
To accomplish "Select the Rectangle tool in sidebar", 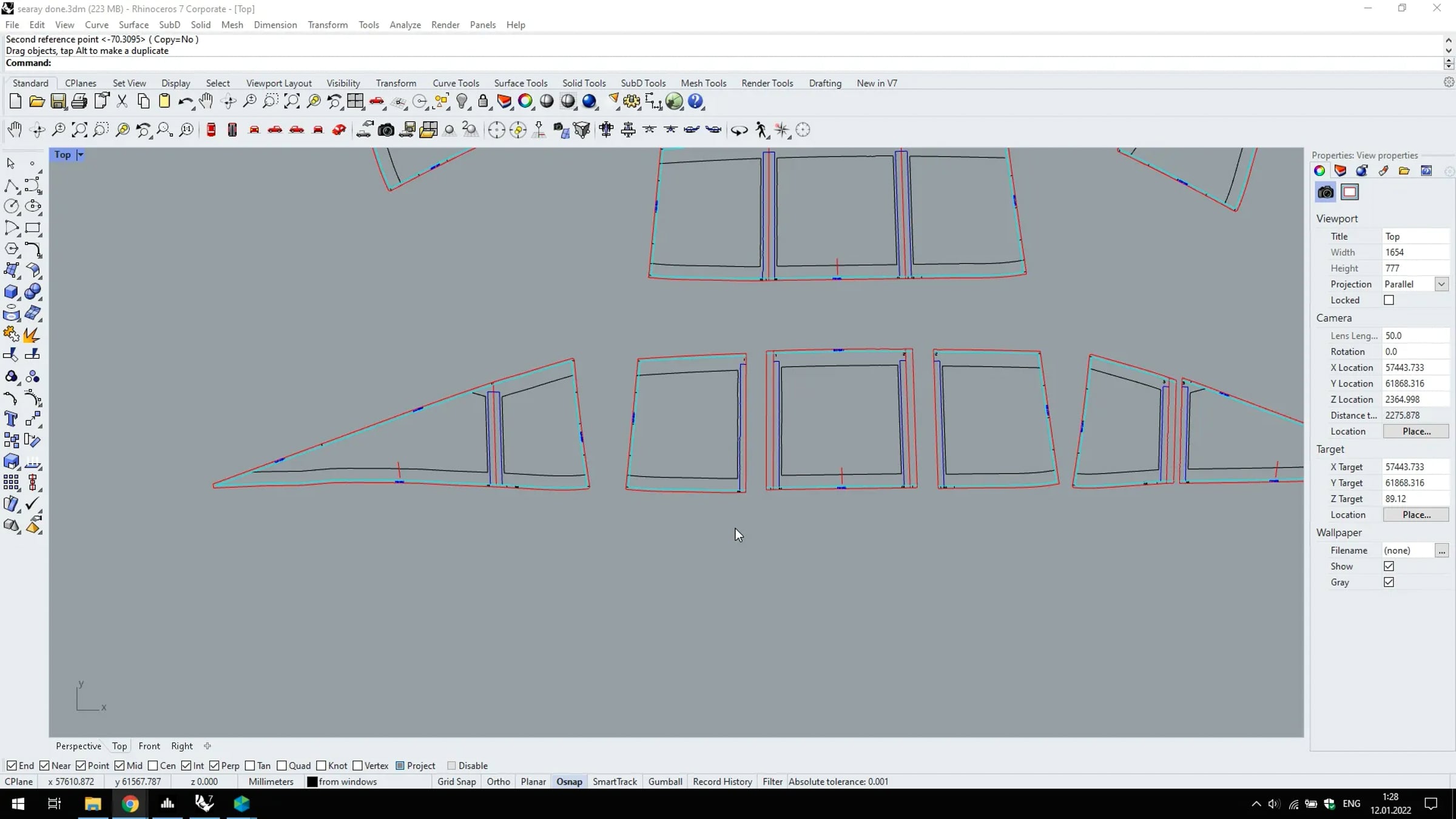I will (33, 228).
